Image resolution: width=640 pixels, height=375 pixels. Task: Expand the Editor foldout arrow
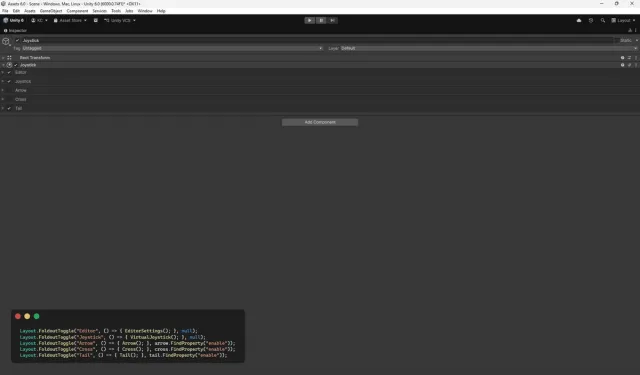(3, 73)
